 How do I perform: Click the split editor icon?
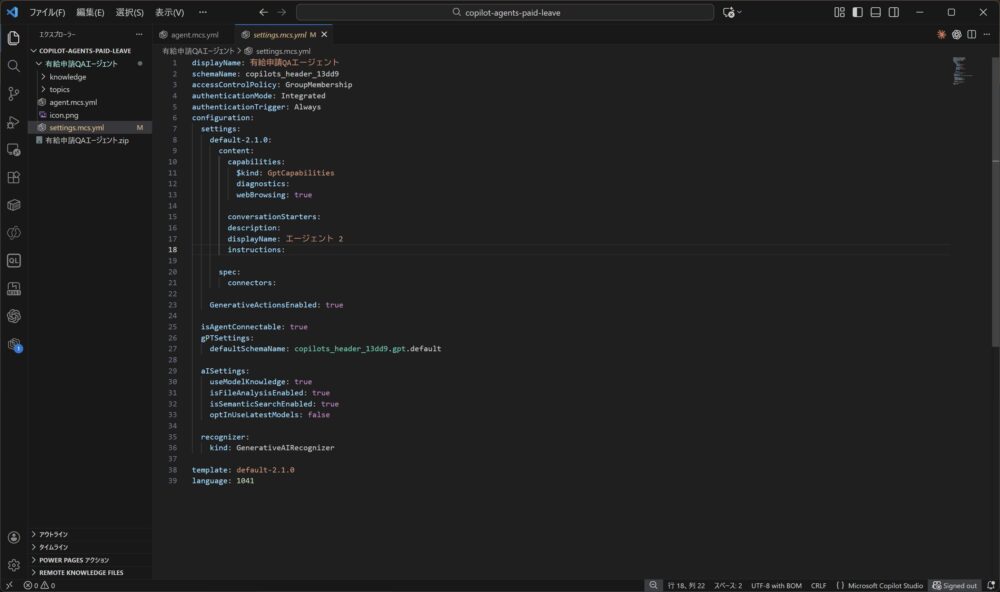[x=971, y=34]
